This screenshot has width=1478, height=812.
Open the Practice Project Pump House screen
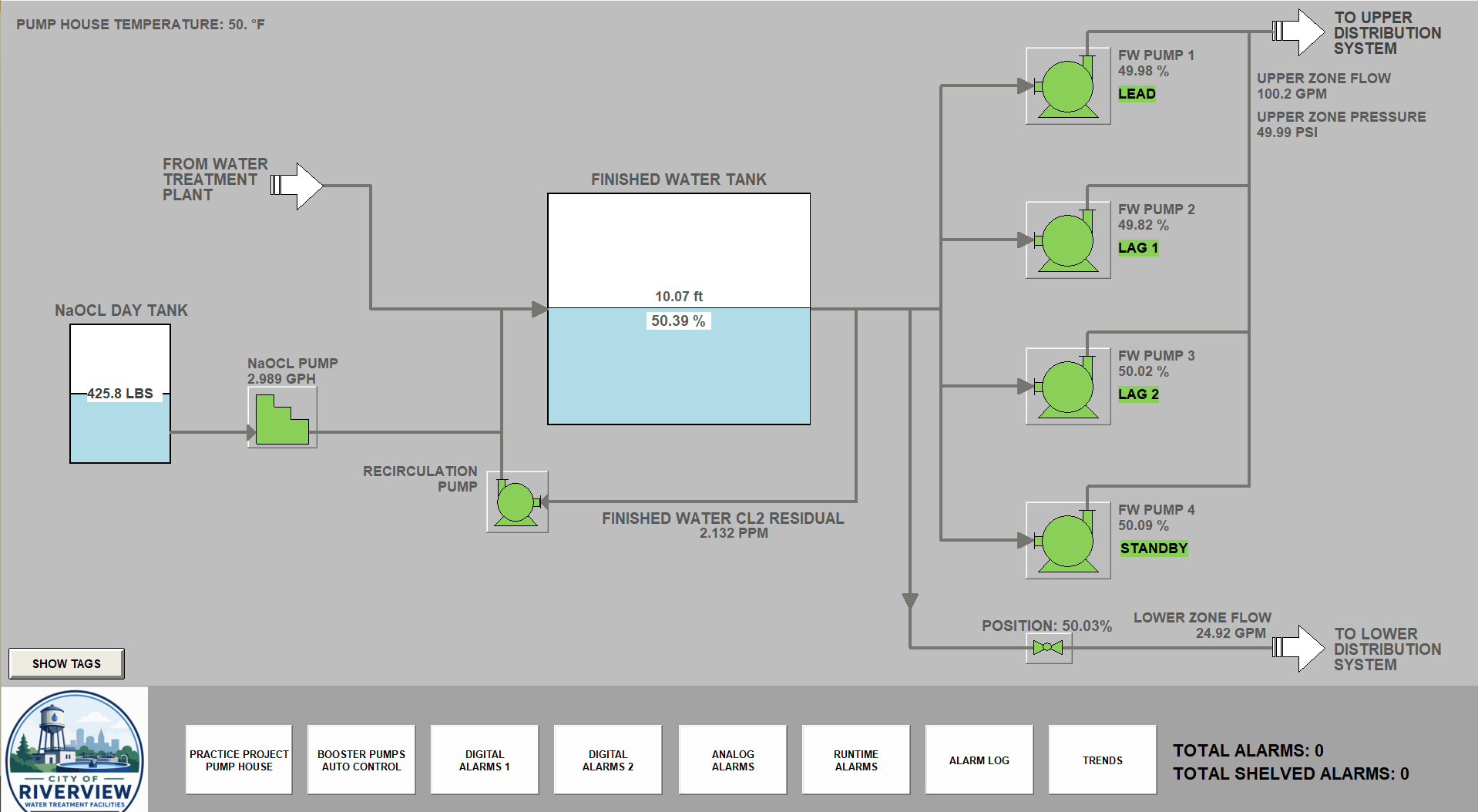tap(239, 760)
